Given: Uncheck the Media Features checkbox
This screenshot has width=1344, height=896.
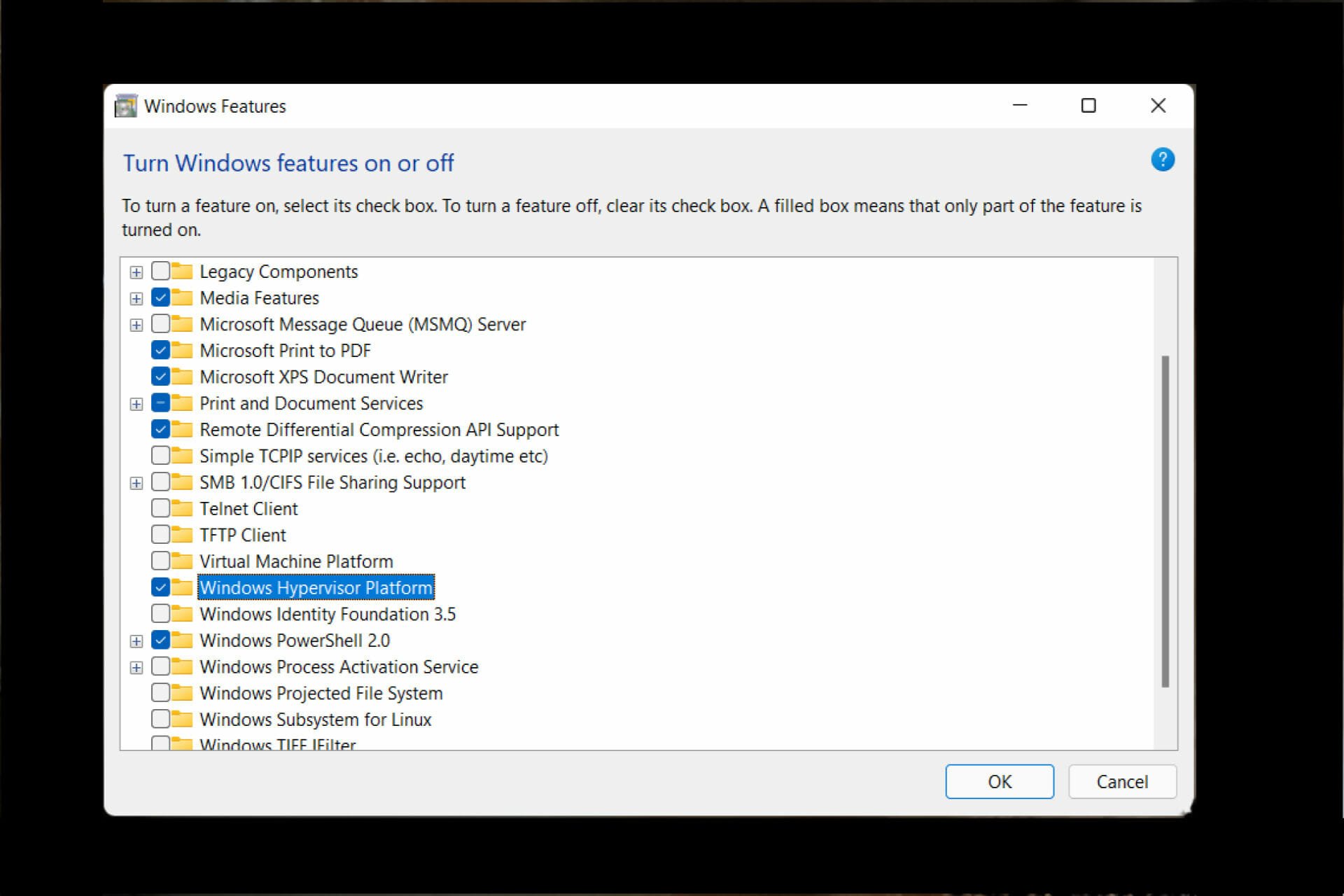Looking at the screenshot, I should tap(160, 297).
